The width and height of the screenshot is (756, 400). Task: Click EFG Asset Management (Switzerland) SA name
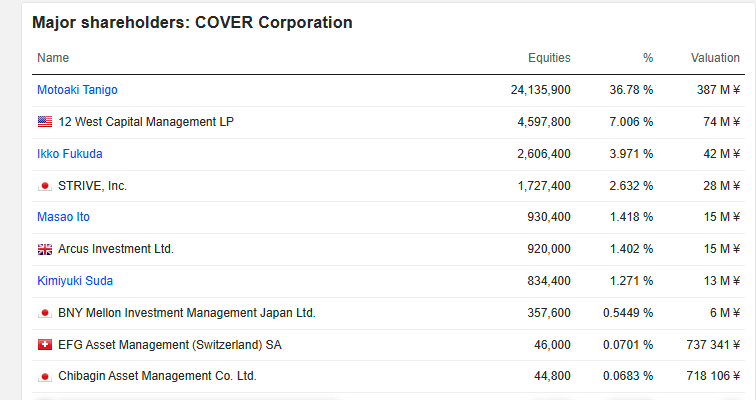point(170,345)
